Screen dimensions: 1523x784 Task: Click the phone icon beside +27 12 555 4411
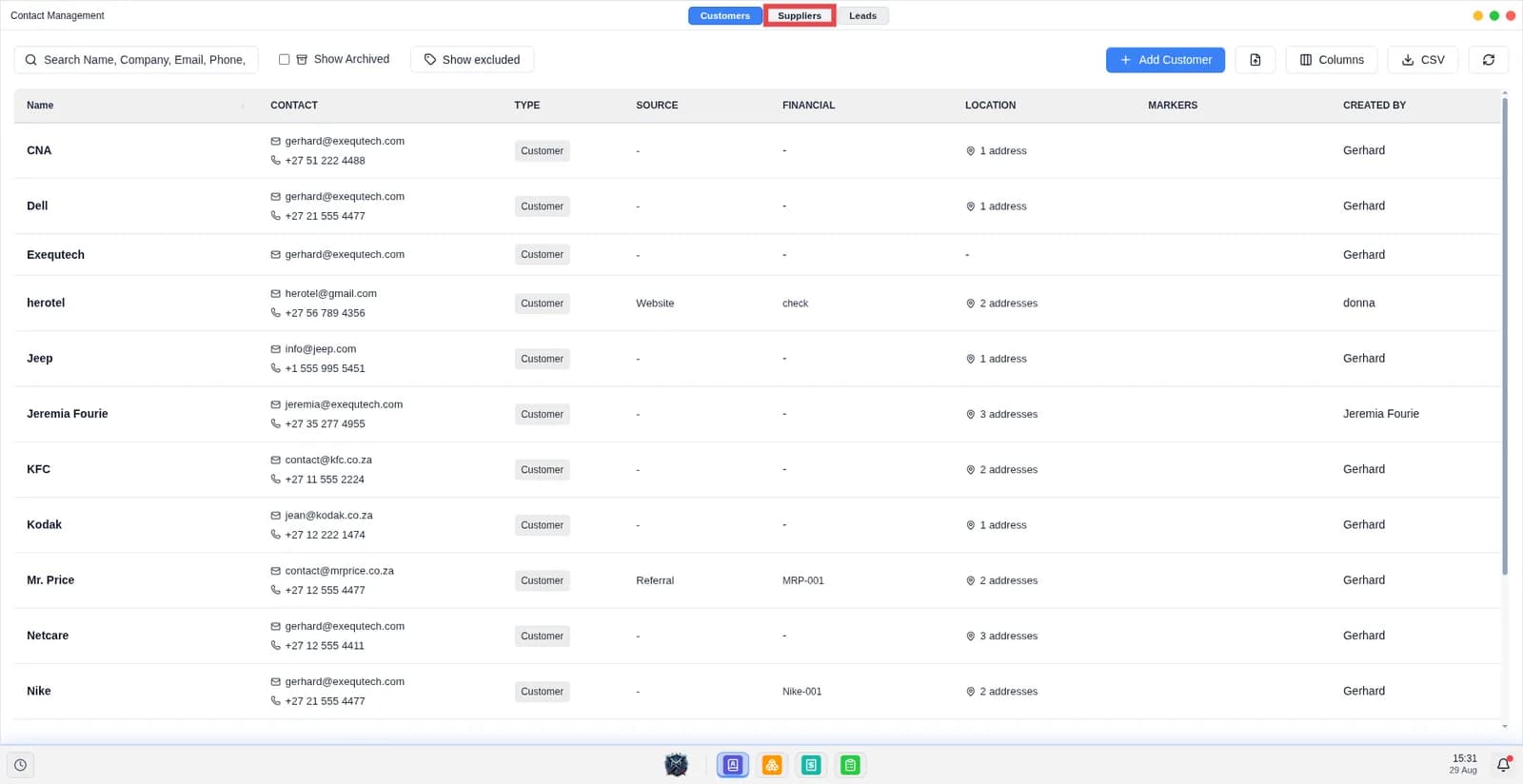(275, 646)
